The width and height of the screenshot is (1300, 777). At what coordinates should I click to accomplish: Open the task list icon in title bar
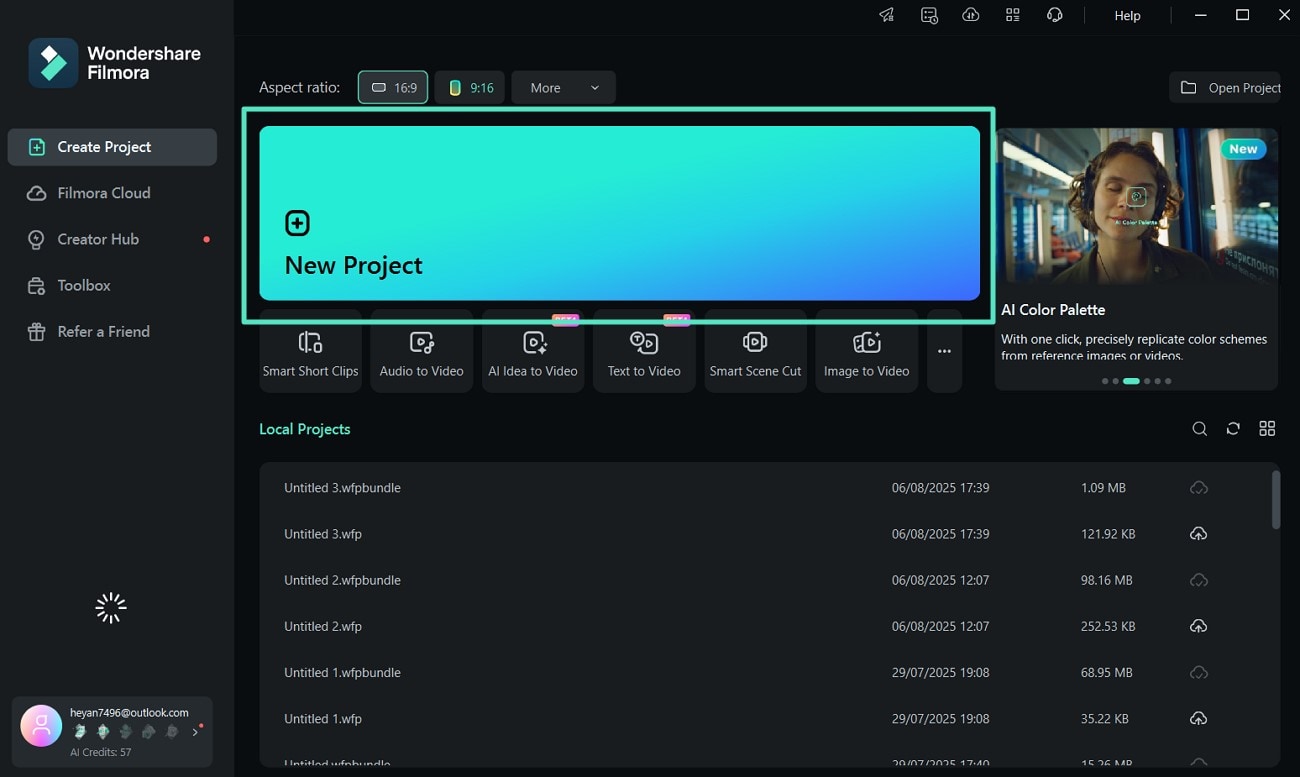(x=929, y=15)
